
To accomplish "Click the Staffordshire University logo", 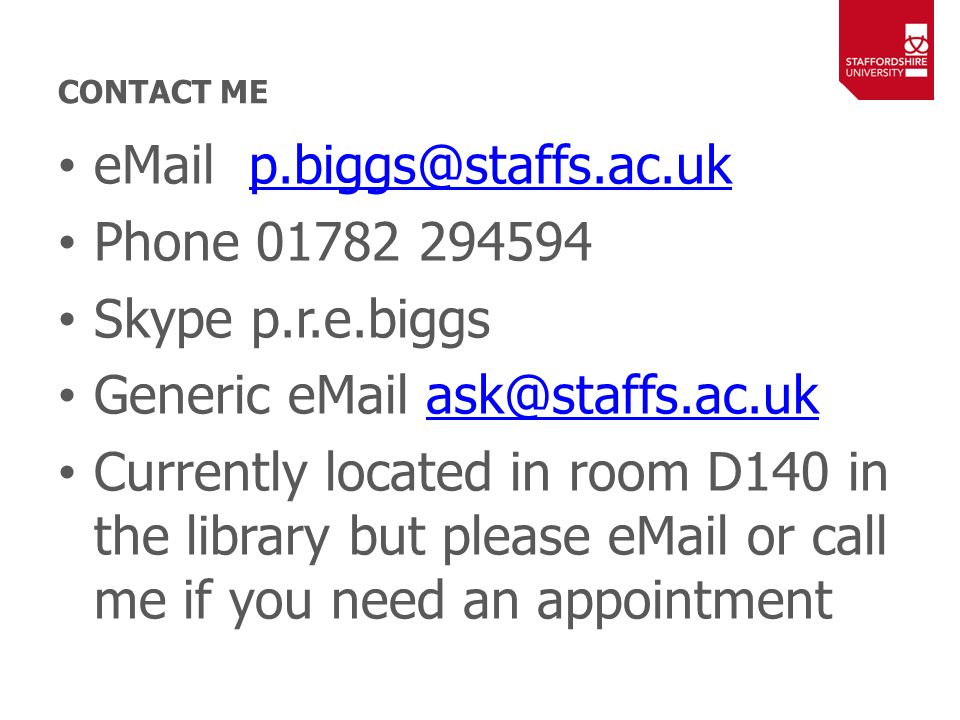I will (886, 50).
